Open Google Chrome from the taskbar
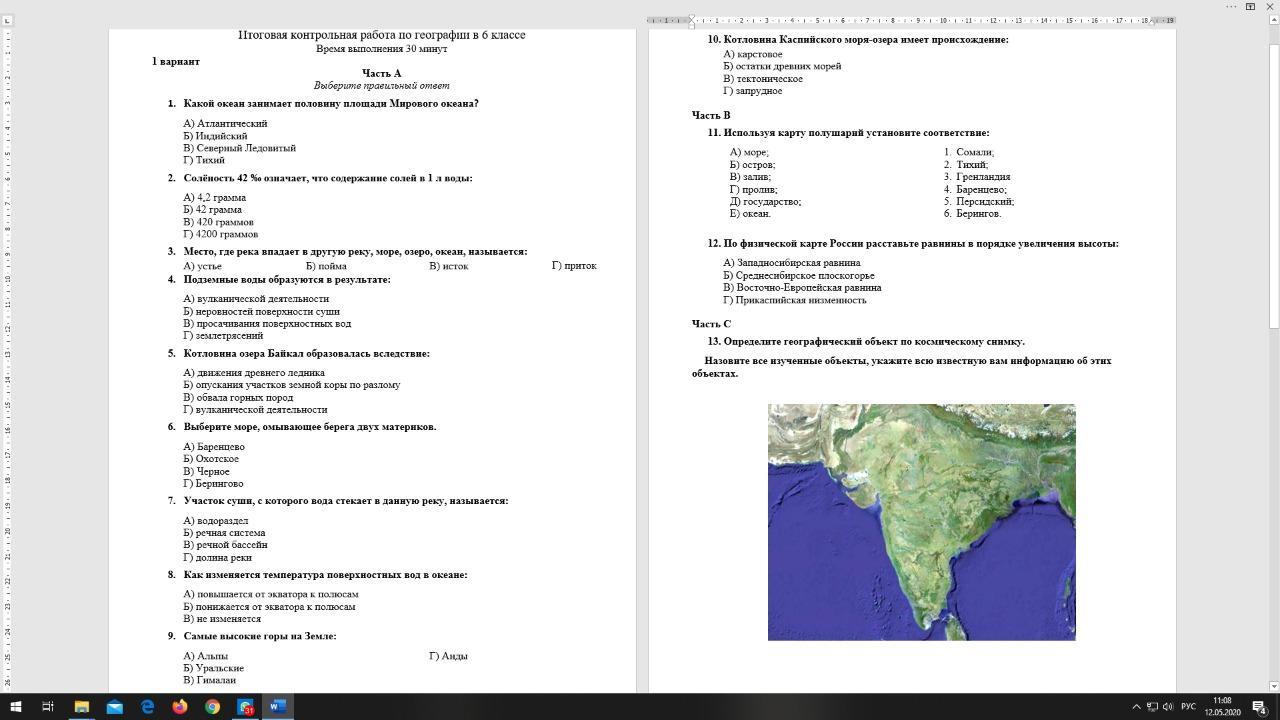1280x720 pixels. click(213, 707)
